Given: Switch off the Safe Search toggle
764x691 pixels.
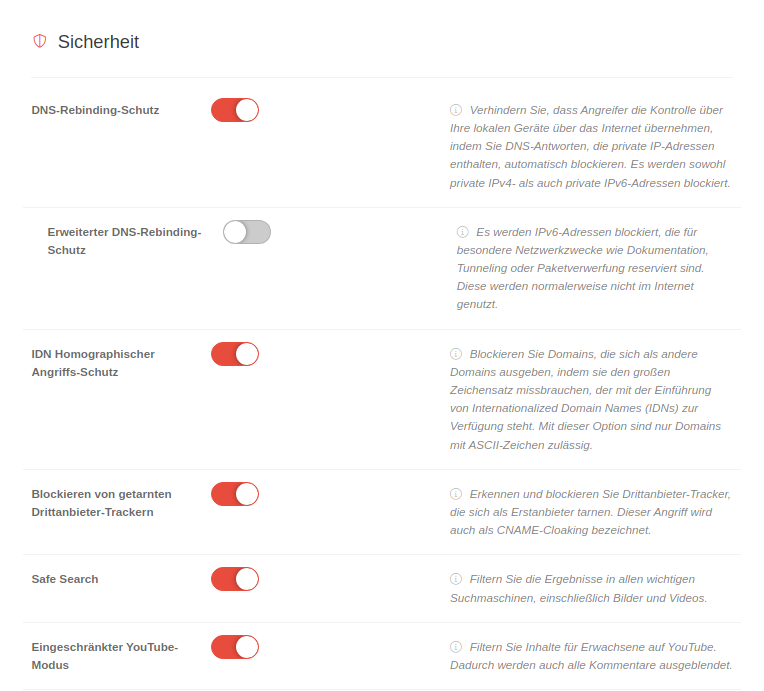Looking at the screenshot, I should (235, 579).
